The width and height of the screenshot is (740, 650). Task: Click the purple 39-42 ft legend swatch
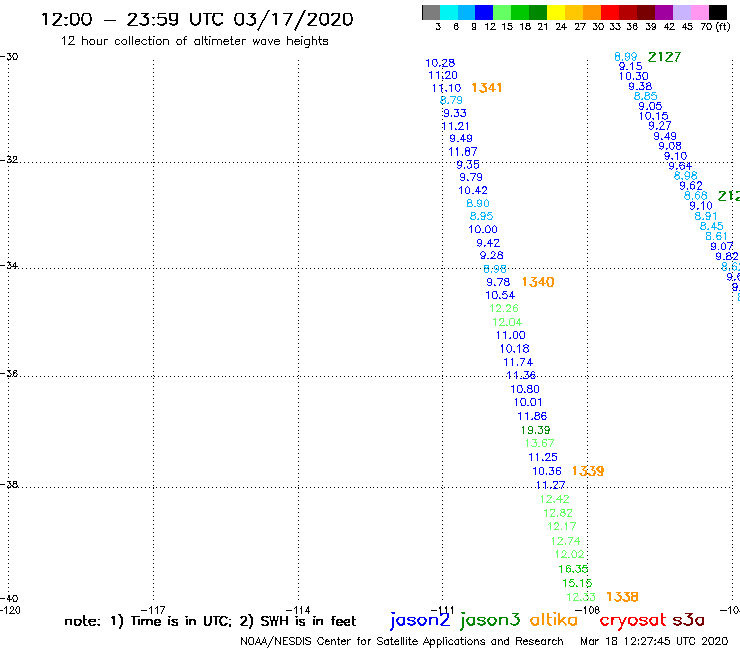coord(664,12)
